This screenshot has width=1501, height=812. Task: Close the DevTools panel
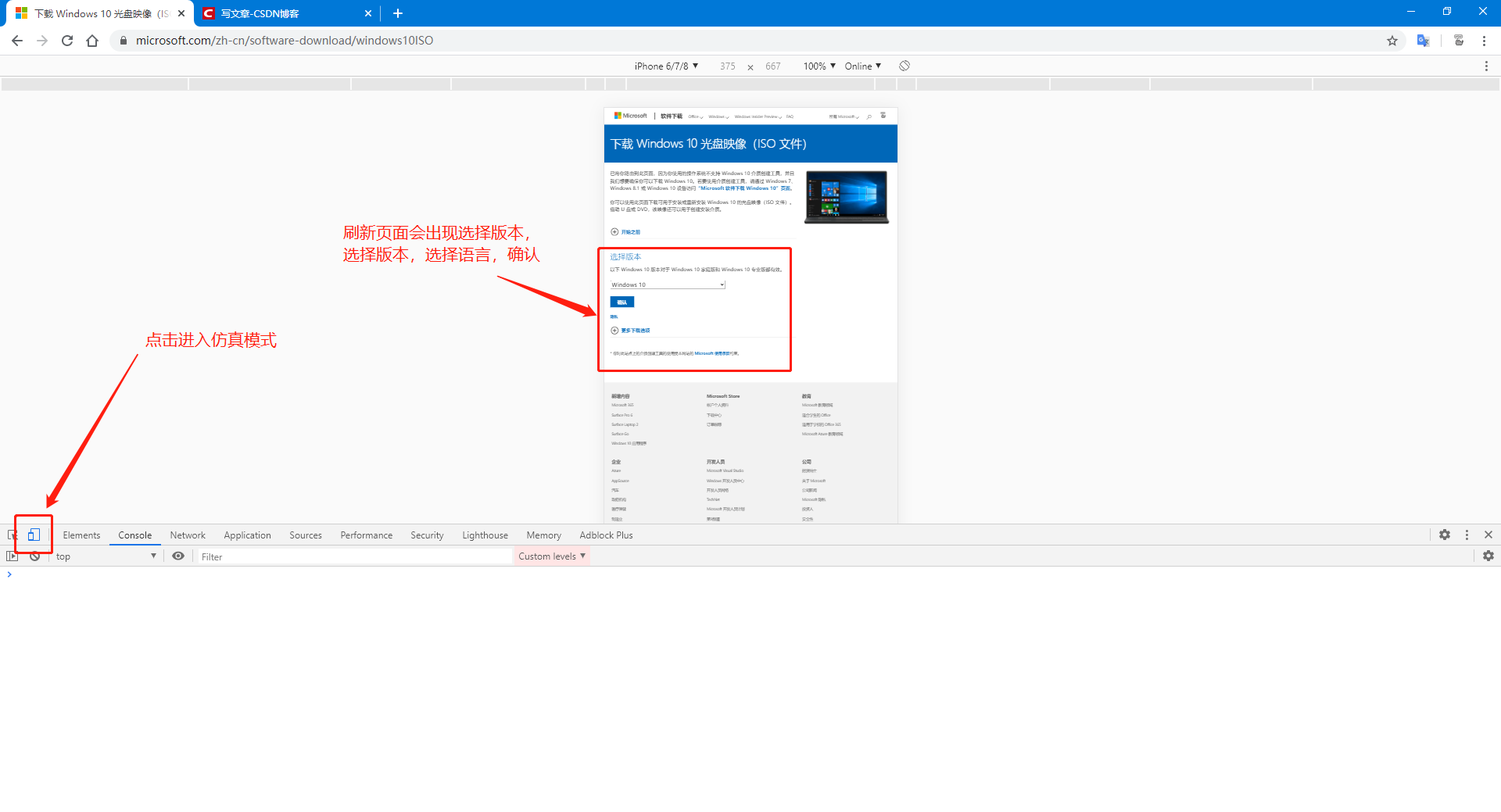pyautogui.click(x=1488, y=535)
